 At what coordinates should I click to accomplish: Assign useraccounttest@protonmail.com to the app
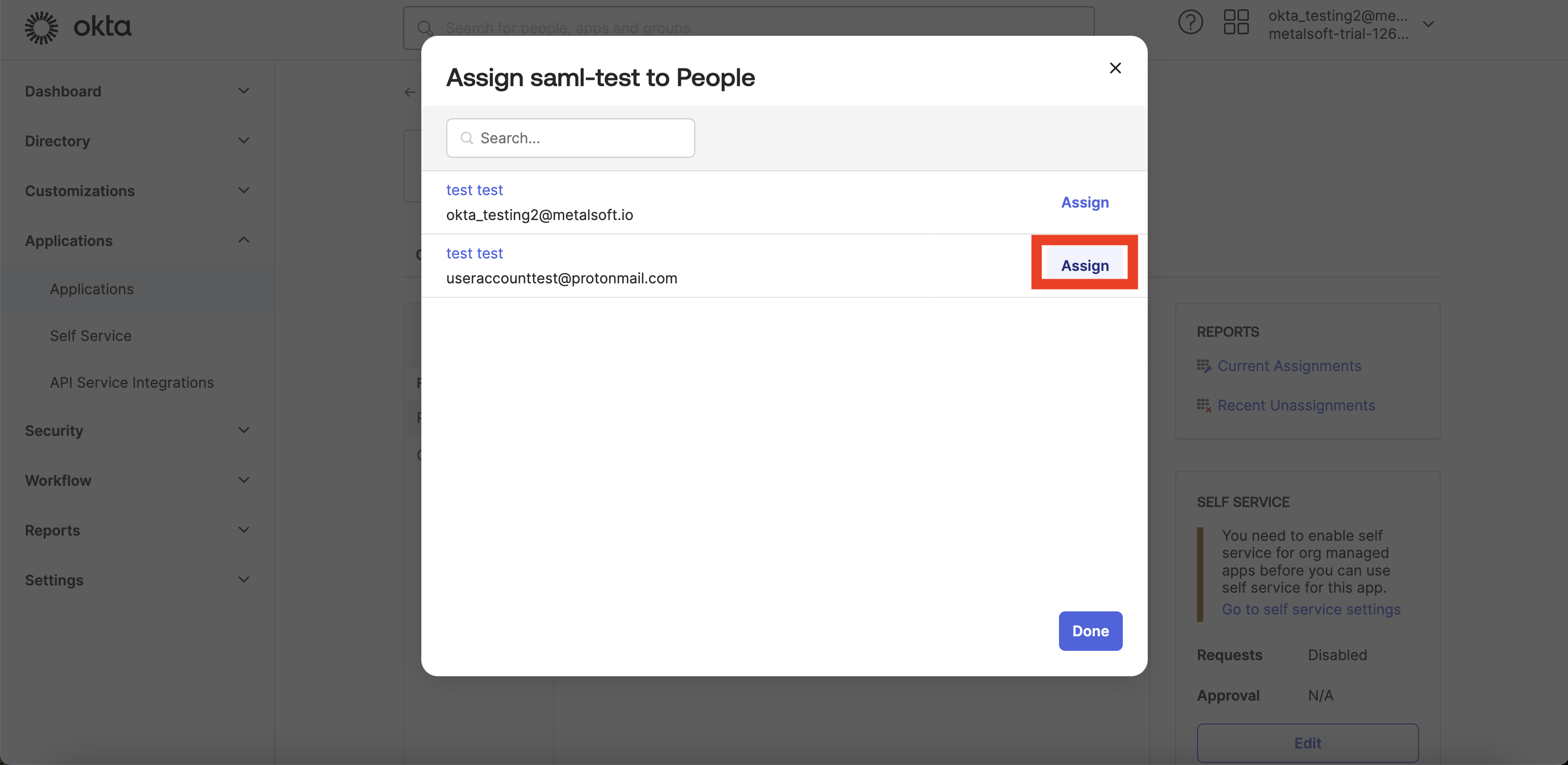pos(1085,266)
